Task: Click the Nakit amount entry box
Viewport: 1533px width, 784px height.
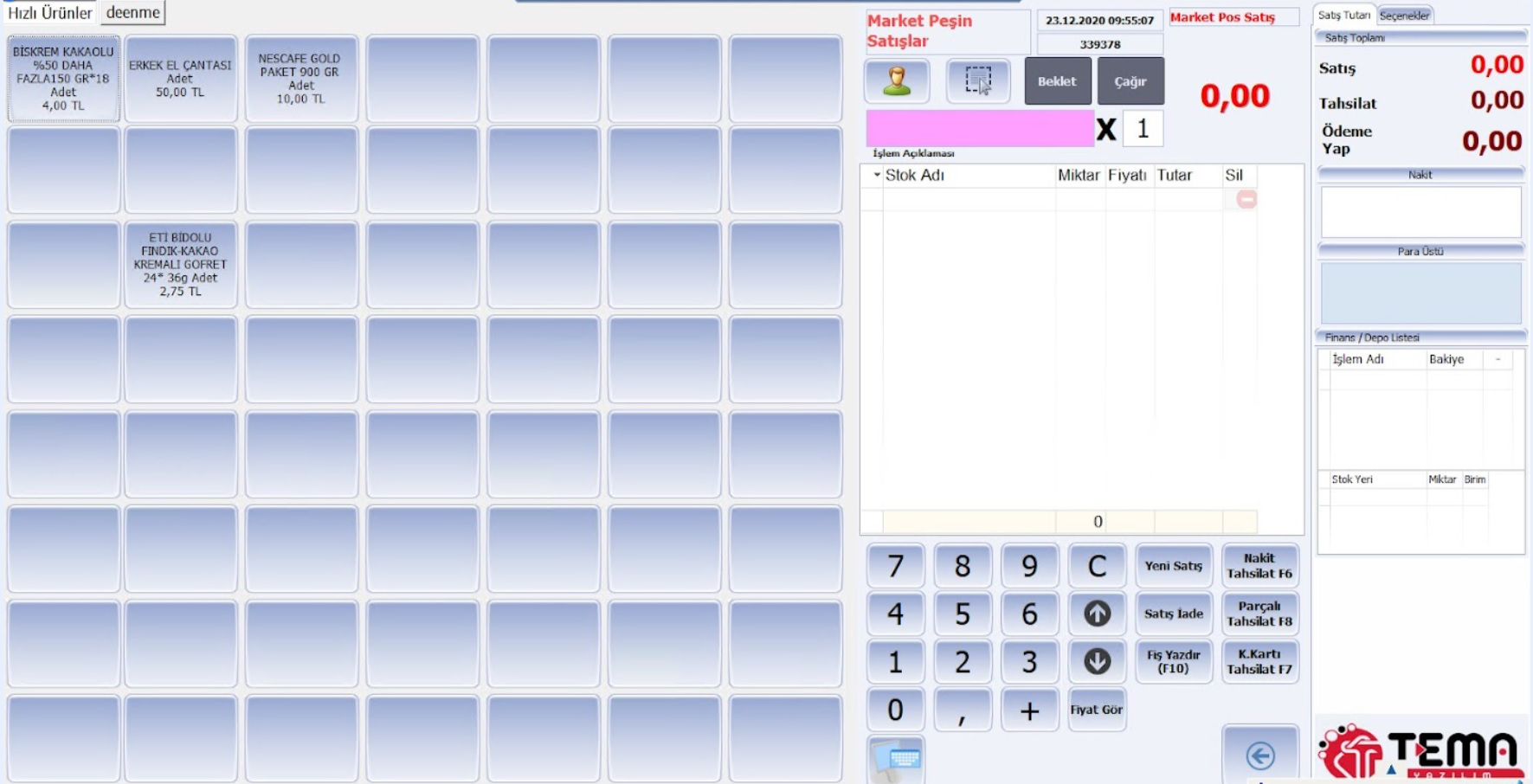Action: (x=1420, y=212)
